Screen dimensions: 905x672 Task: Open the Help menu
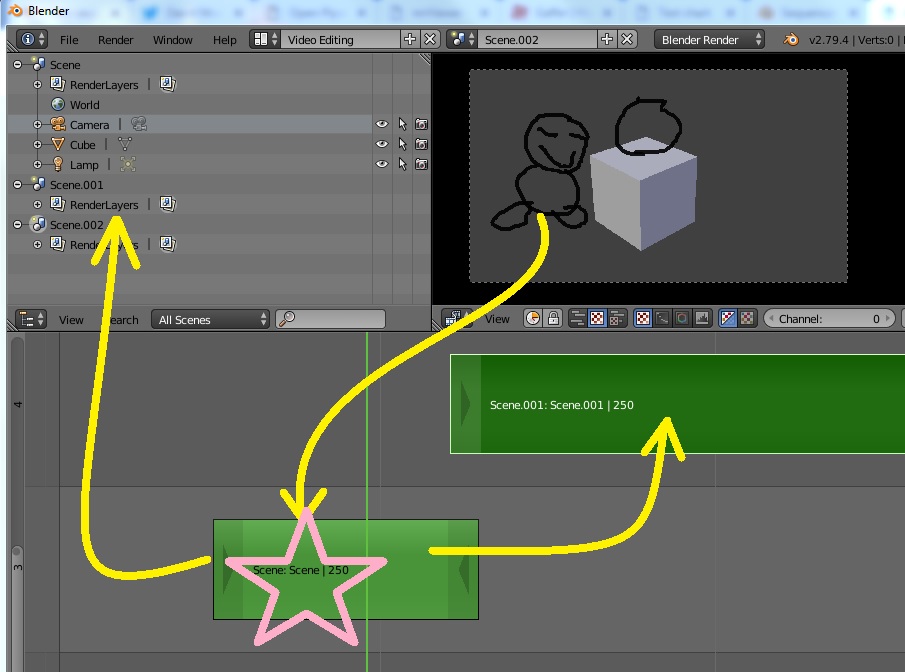(225, 40)
